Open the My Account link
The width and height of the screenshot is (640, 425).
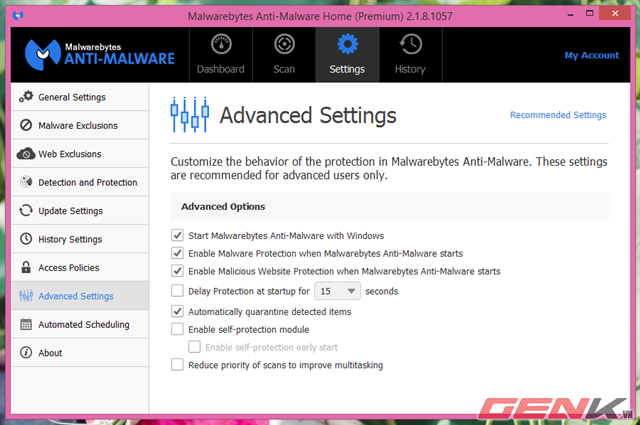pyautogui.click(x=591, y=55)
